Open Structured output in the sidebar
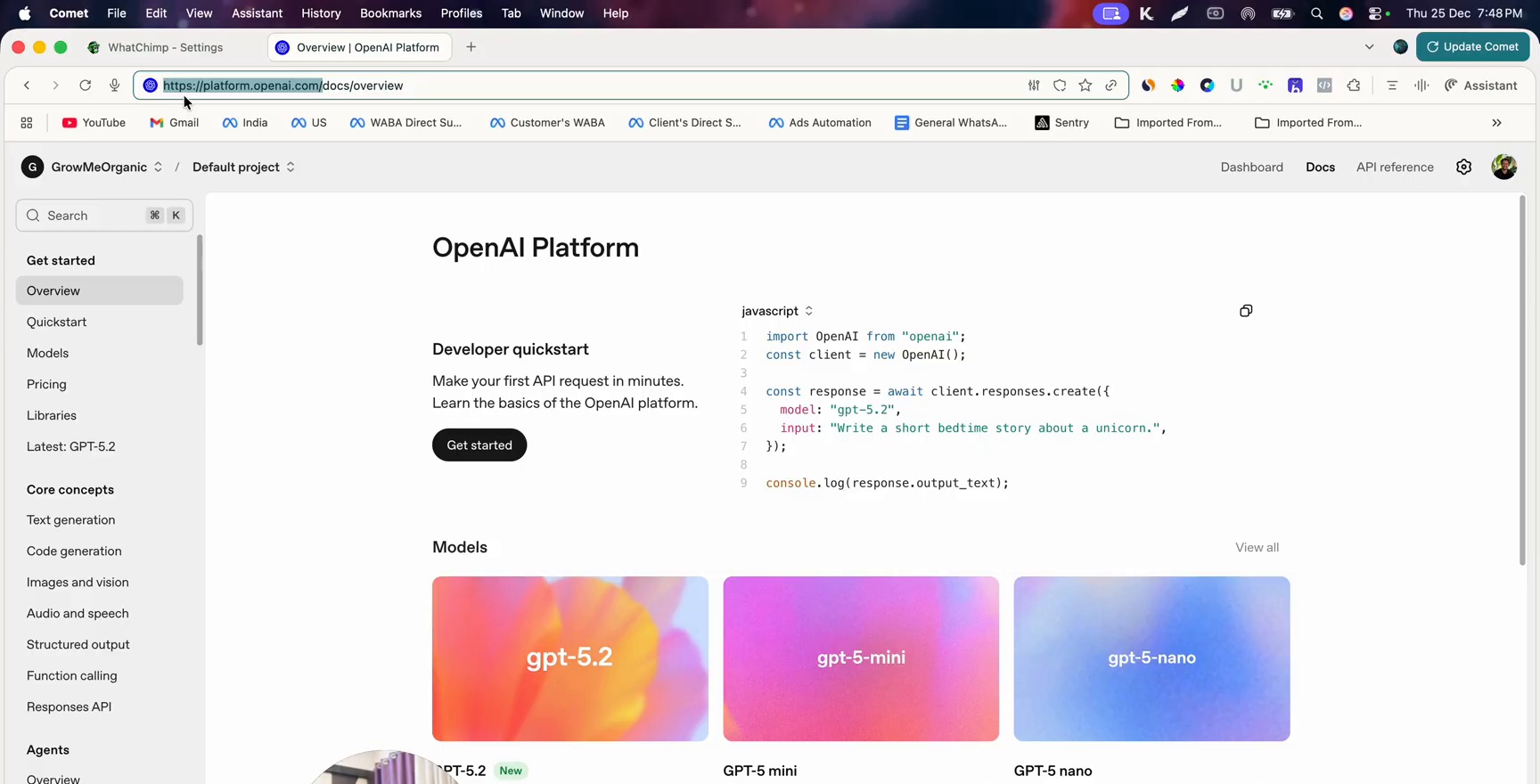This screenshot has width=1540, height=784. (78, 644)
